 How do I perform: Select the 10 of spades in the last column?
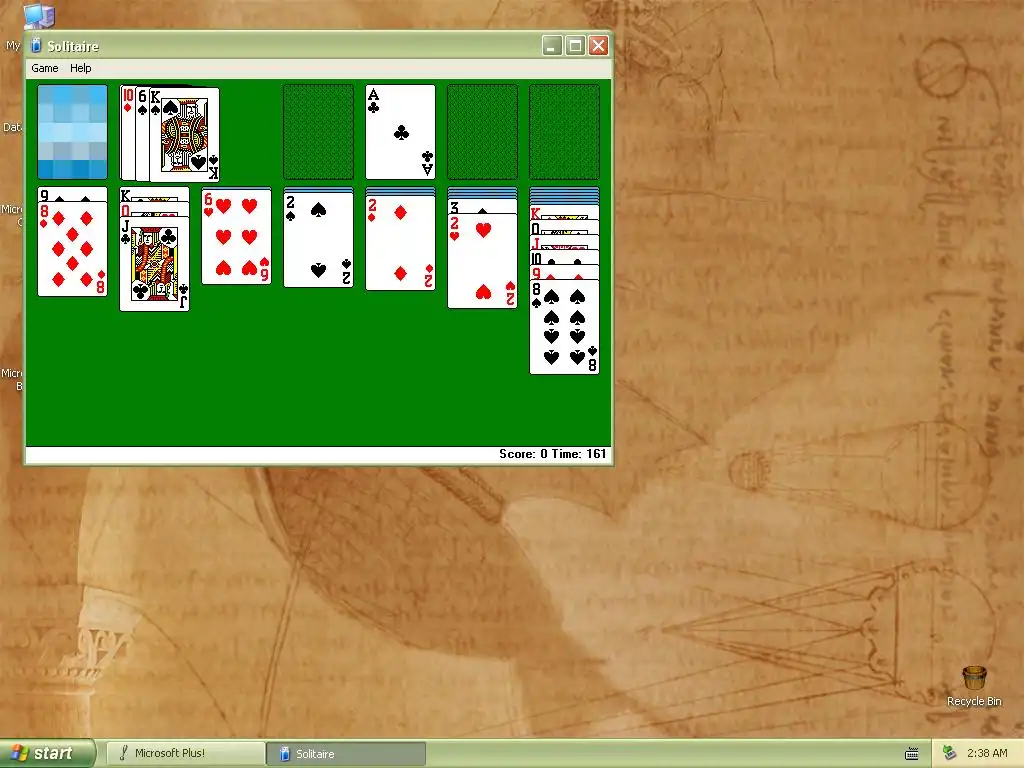564,257
